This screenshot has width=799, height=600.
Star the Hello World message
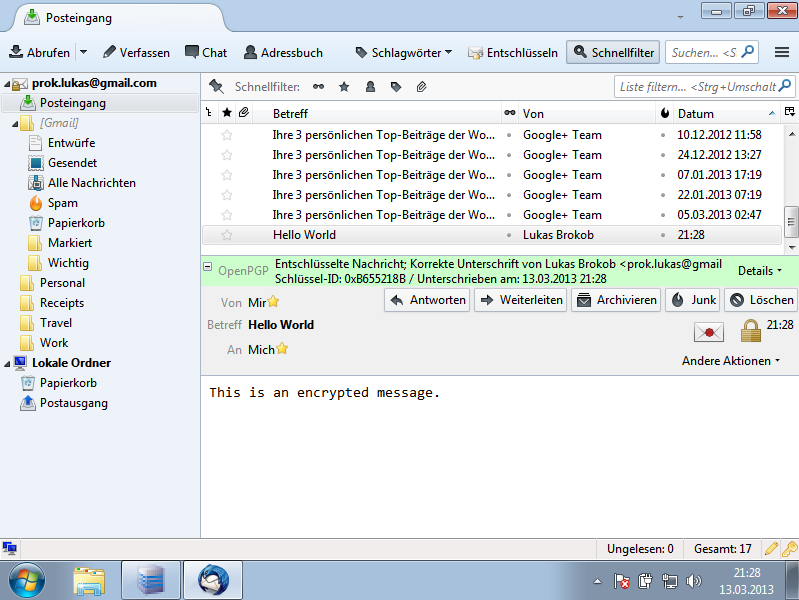point(227,235)
